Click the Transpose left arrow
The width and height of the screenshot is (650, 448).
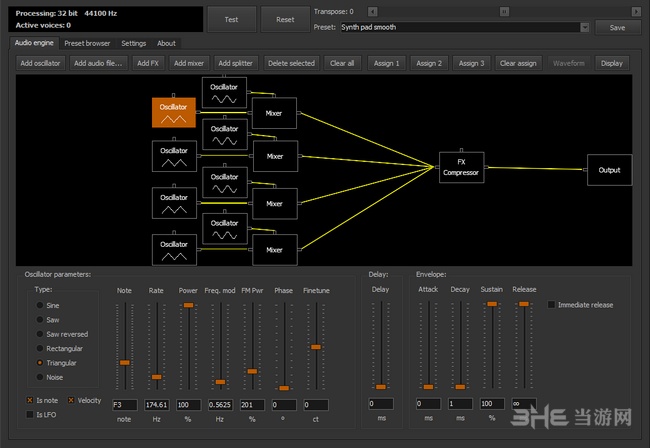pyautogui.click(x=373, y=12)
